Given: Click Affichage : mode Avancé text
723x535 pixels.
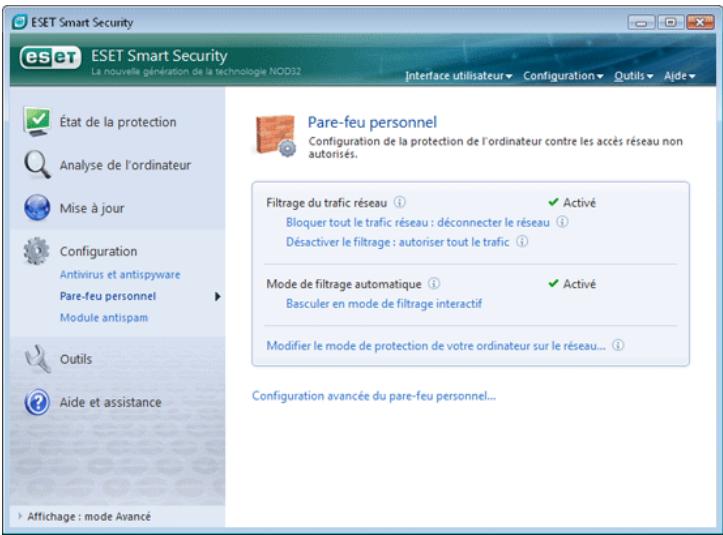Looking at the screenshot, I should point(89,516).
